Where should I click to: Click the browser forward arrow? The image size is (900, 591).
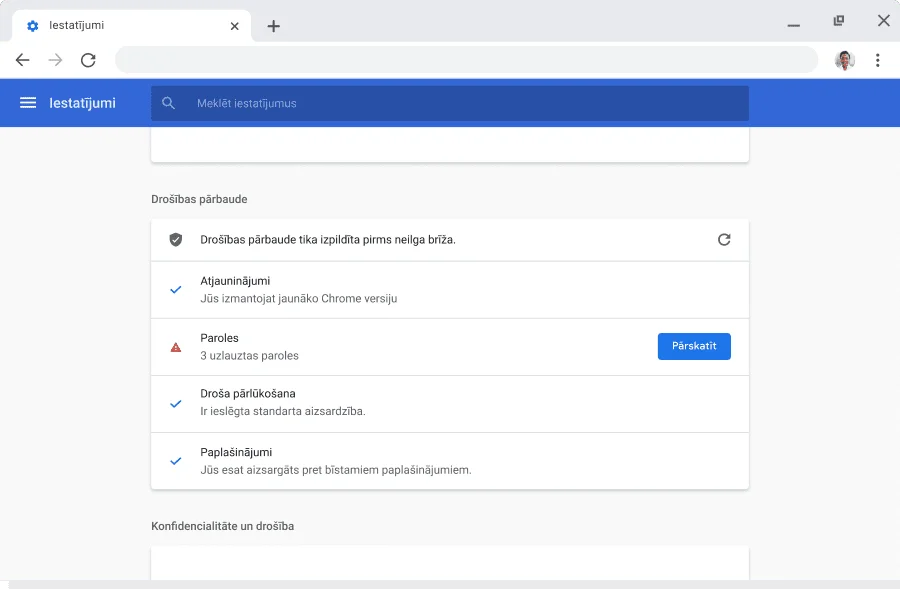[x=55, y=60]
